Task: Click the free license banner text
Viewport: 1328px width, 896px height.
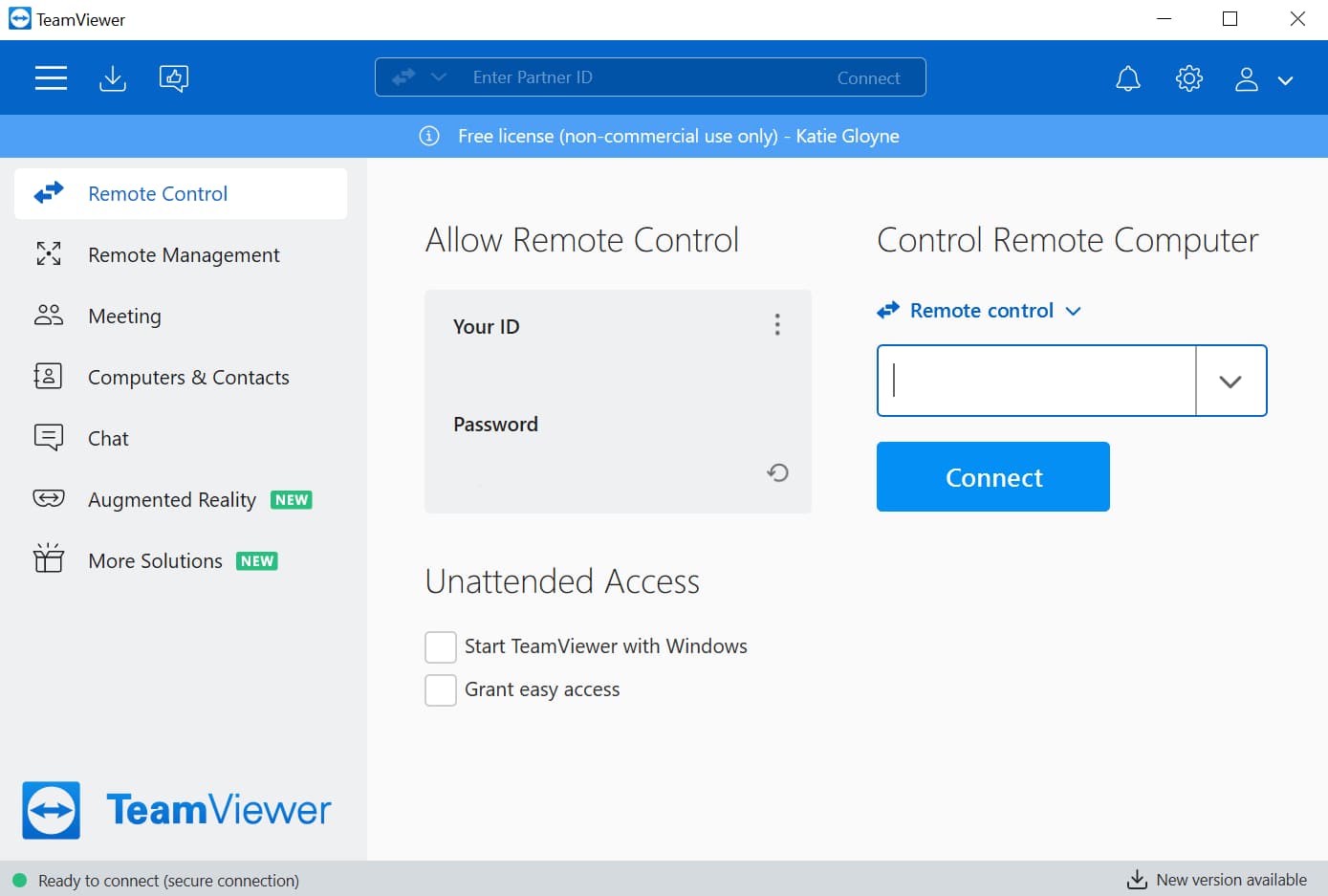Action: [x=679, y=136]
